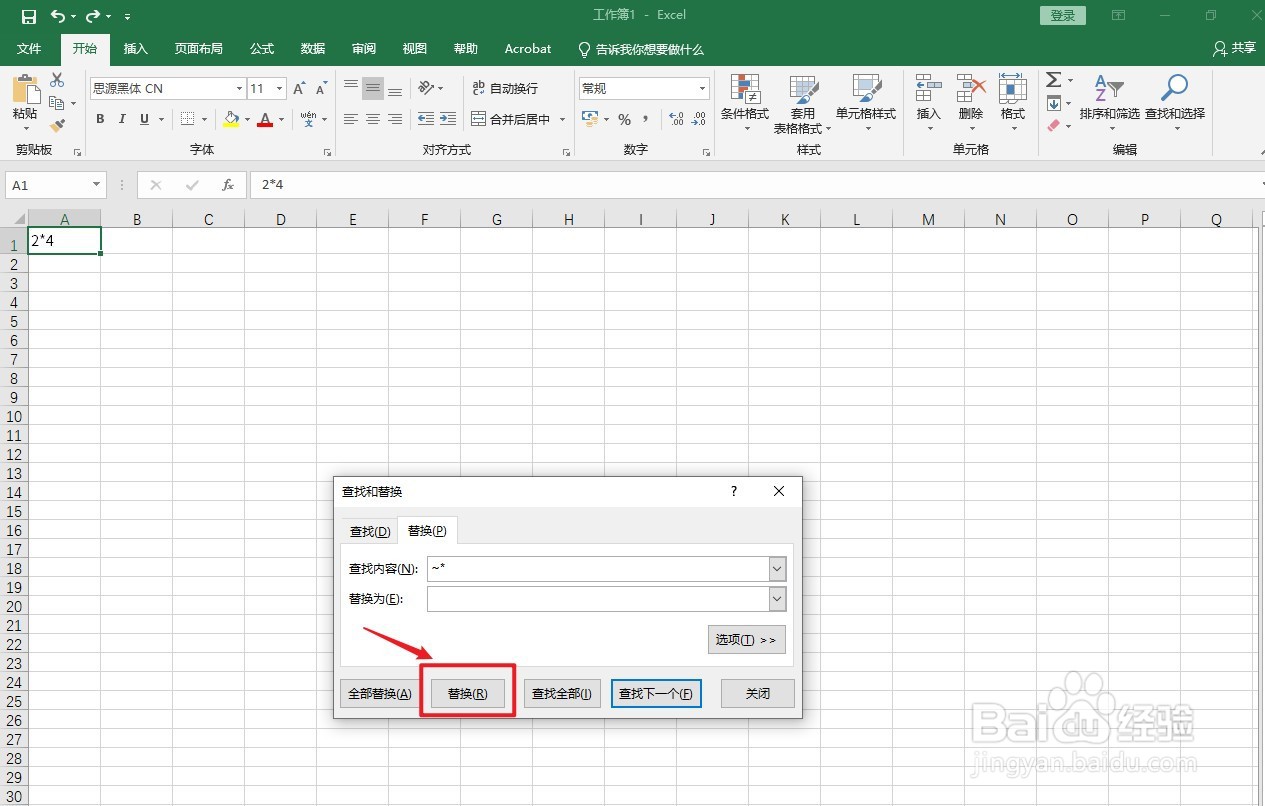Open number format 常规 dropdown
The height and width of the screenshot is (806, 1265).
(x=703, y=89)
